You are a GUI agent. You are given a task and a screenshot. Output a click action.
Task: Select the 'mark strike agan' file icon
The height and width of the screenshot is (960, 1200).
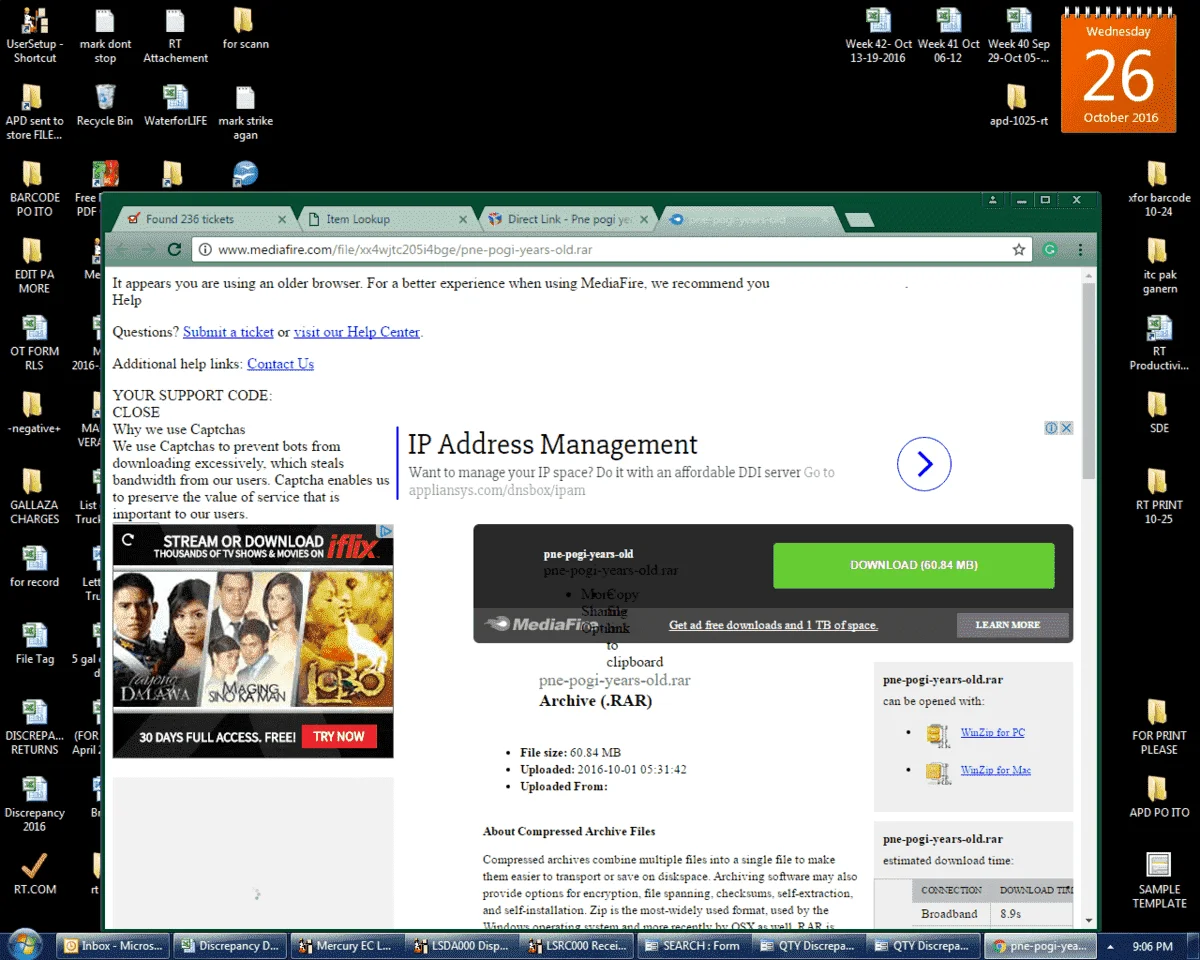pyautogui.click(x=245, y=112)
